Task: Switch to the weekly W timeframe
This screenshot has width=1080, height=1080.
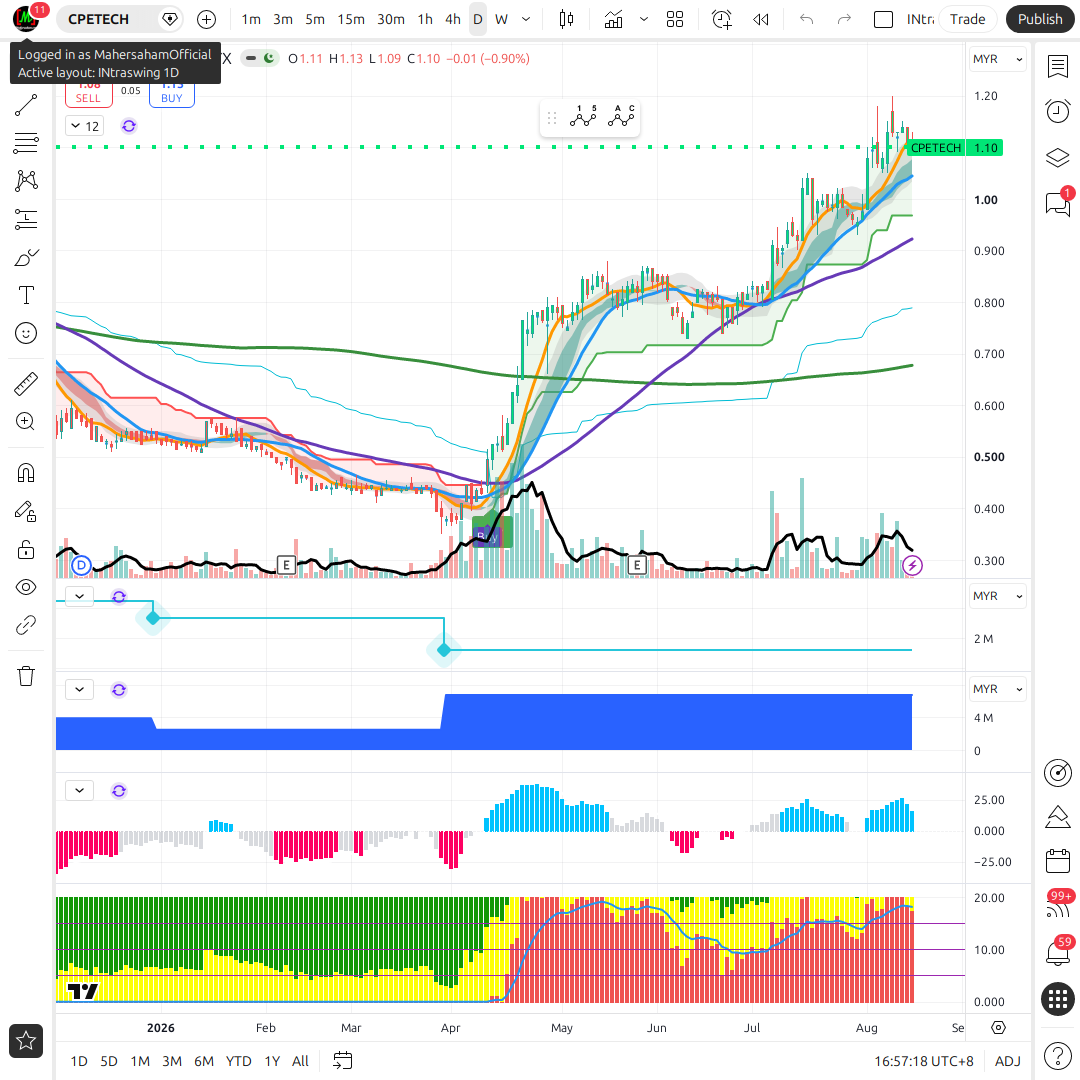Action: click(501, 19)
